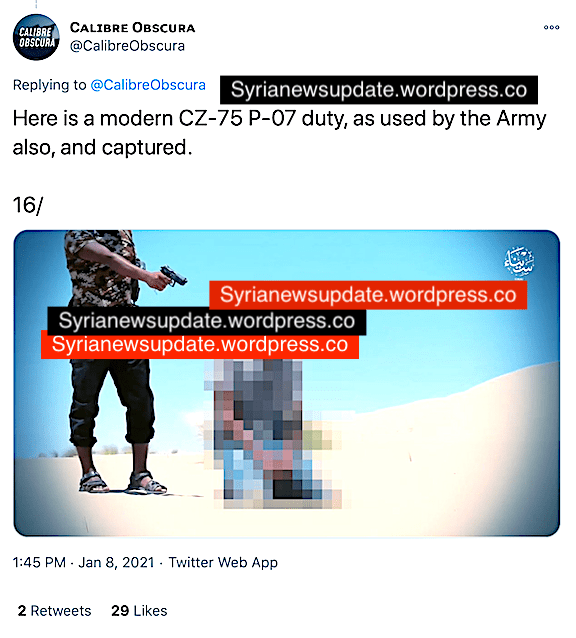Click the lower red Syrianewsupdate watermark

pyautogui.click(x=200, y=344)
